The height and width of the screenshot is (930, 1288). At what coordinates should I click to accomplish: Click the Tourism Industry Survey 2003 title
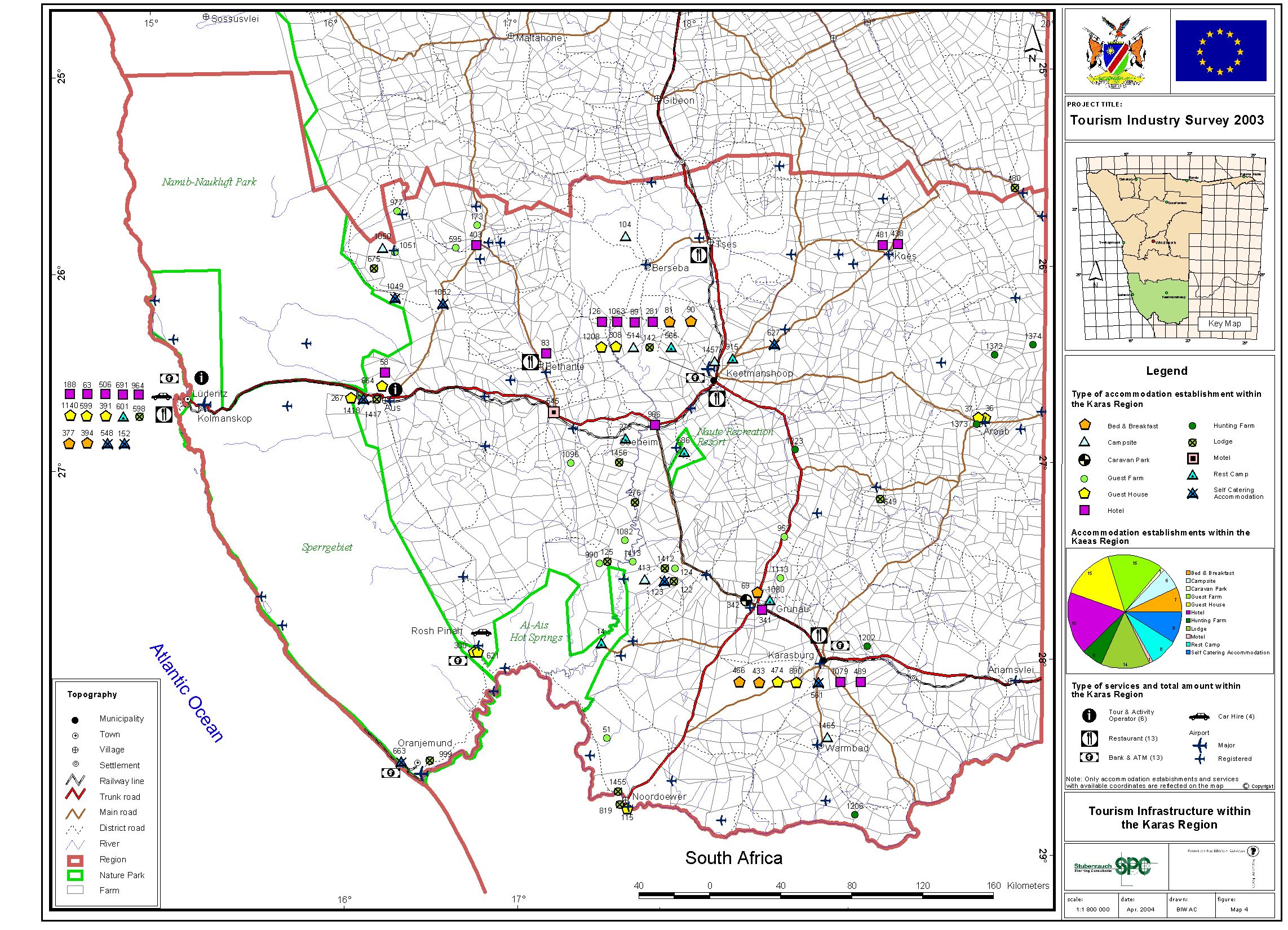click(1166, 121)
